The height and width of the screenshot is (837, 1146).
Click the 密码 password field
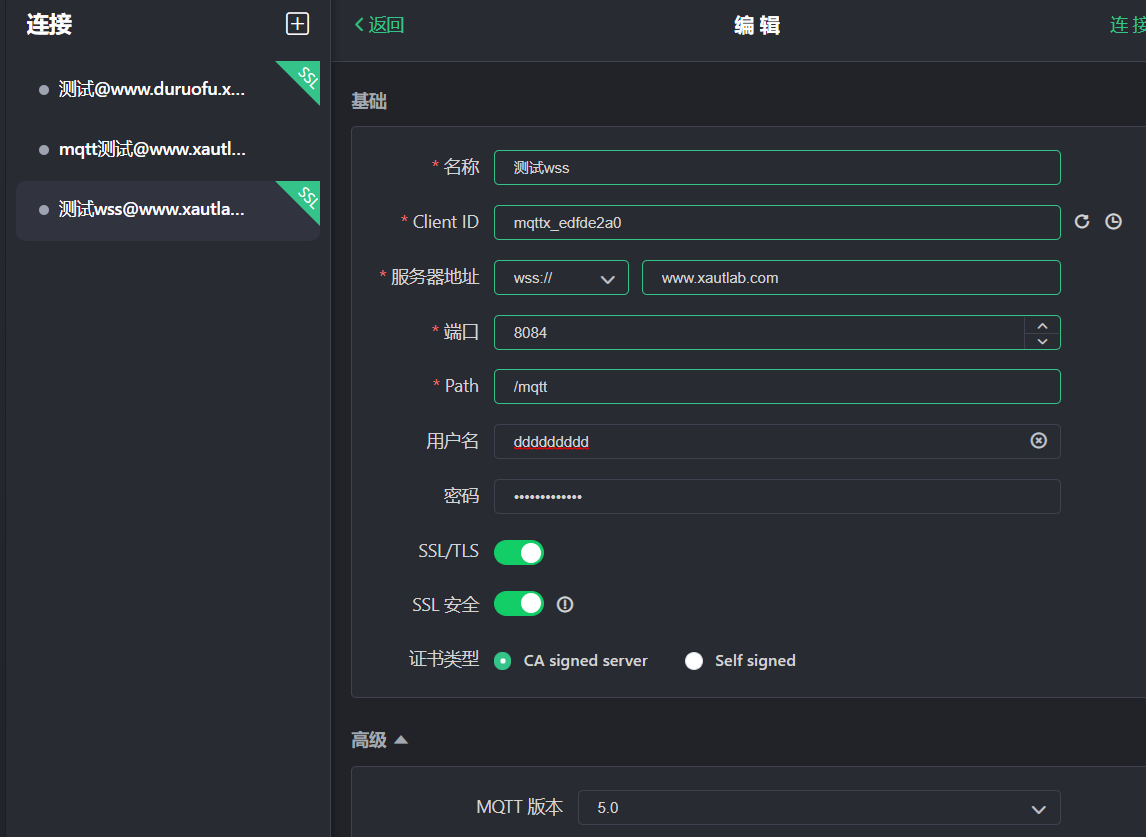coord(776,496)
